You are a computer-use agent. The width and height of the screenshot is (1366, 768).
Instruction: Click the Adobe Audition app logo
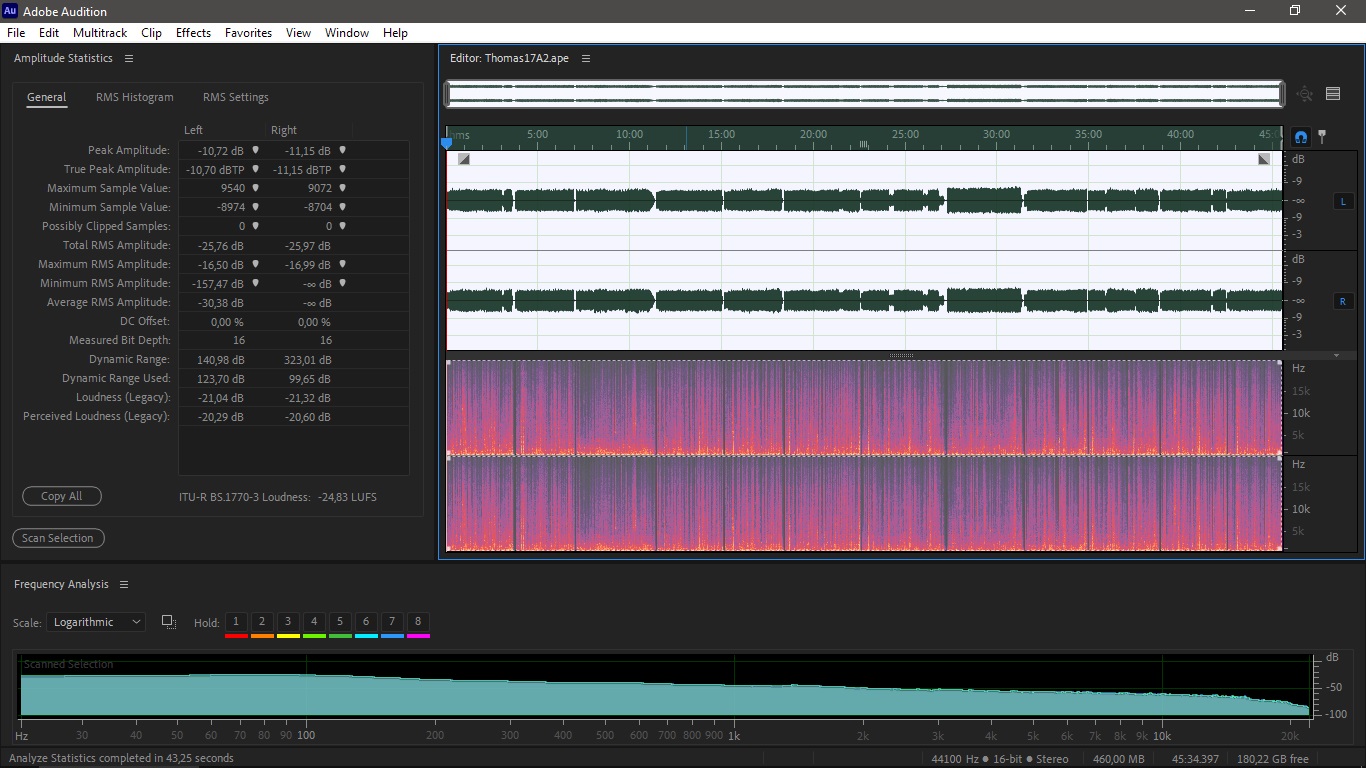pos(10,10)
